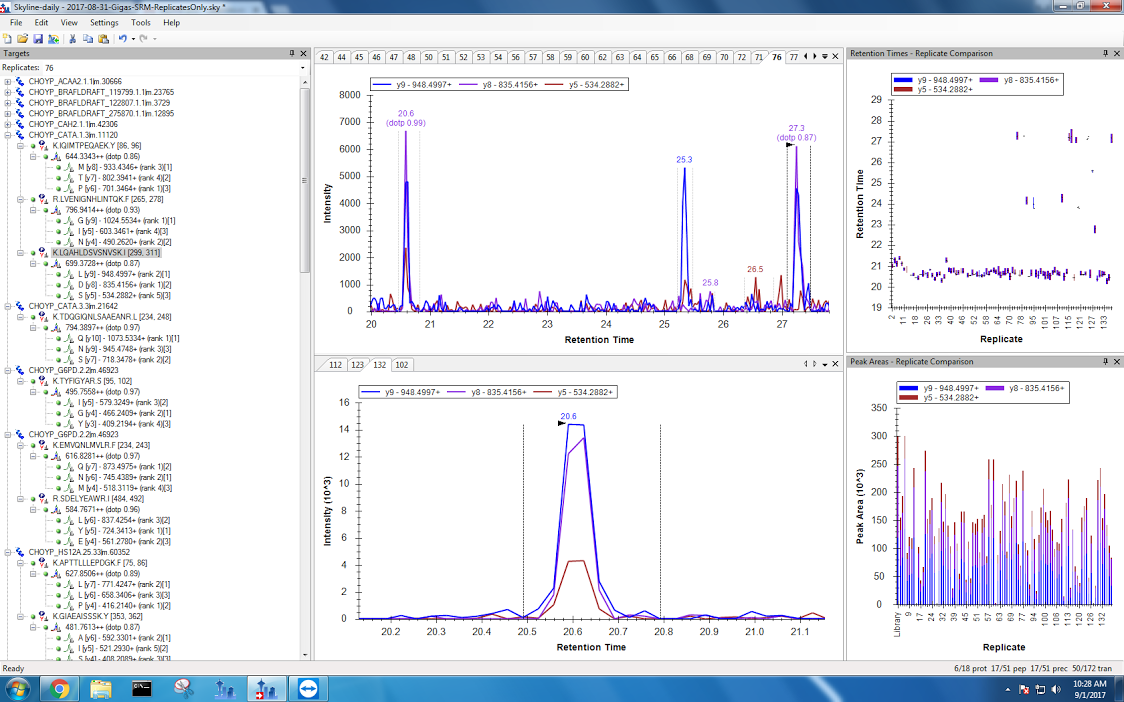Click the New Document toolbar icon

(8, 38)
